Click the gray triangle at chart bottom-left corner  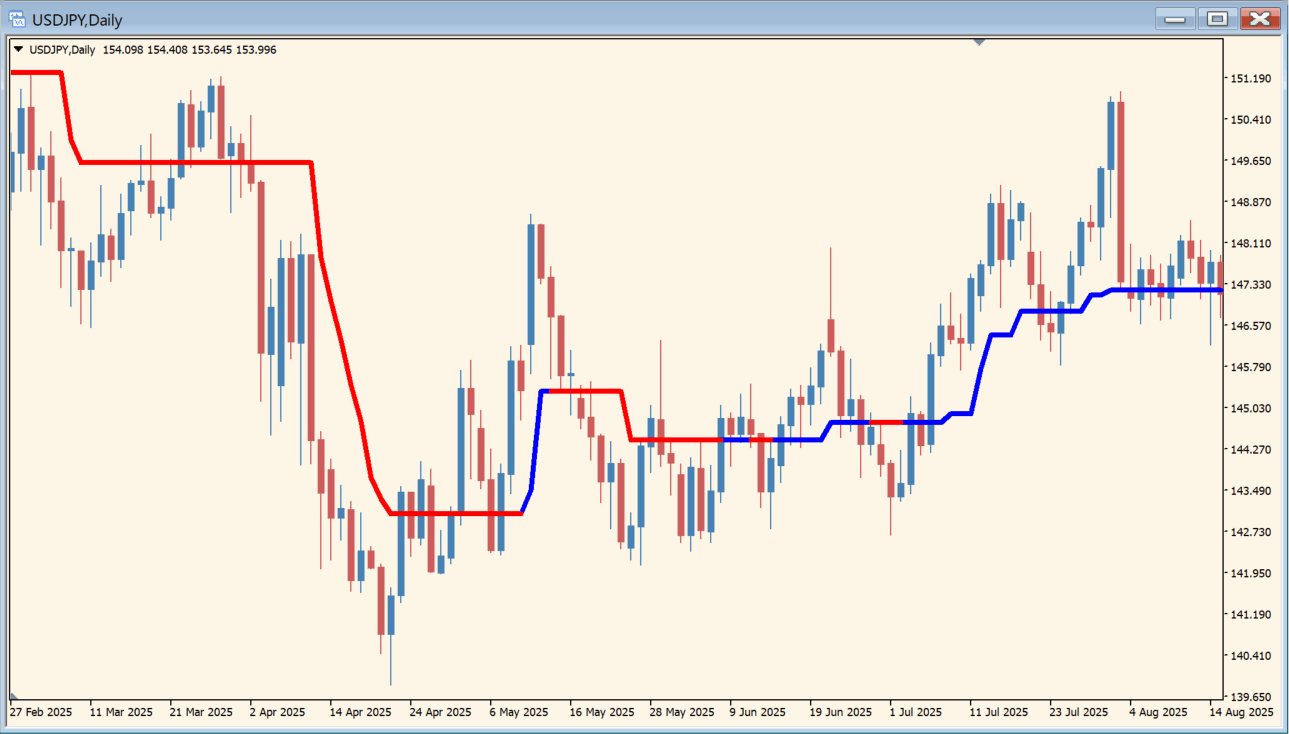point(14,695)
